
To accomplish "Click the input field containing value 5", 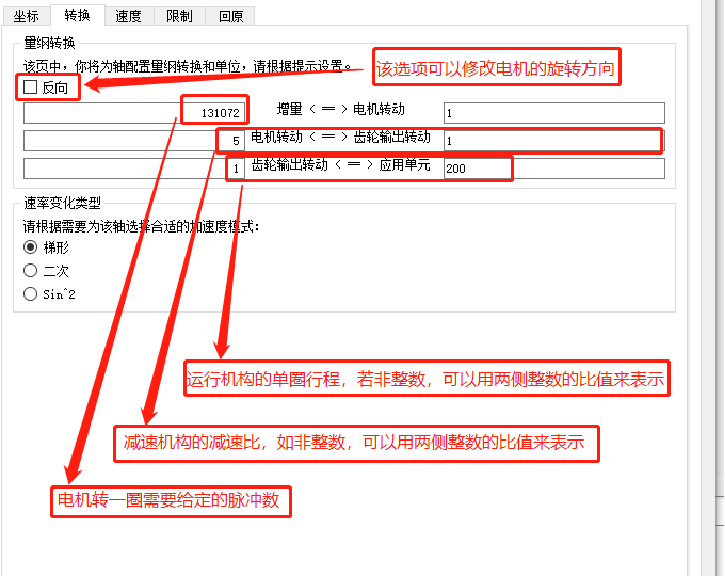I will click(x=134, y=141).
